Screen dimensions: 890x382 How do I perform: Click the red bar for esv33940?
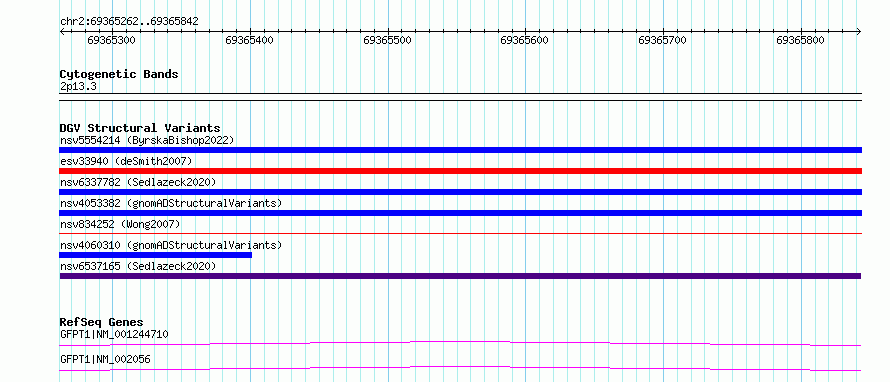point(460,171)
